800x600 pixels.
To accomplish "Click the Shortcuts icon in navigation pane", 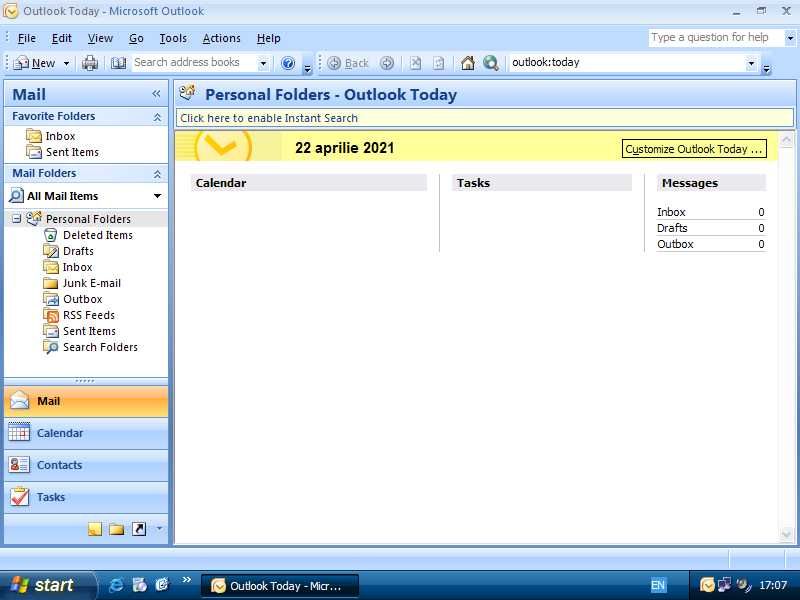I will tap(139, 529).
